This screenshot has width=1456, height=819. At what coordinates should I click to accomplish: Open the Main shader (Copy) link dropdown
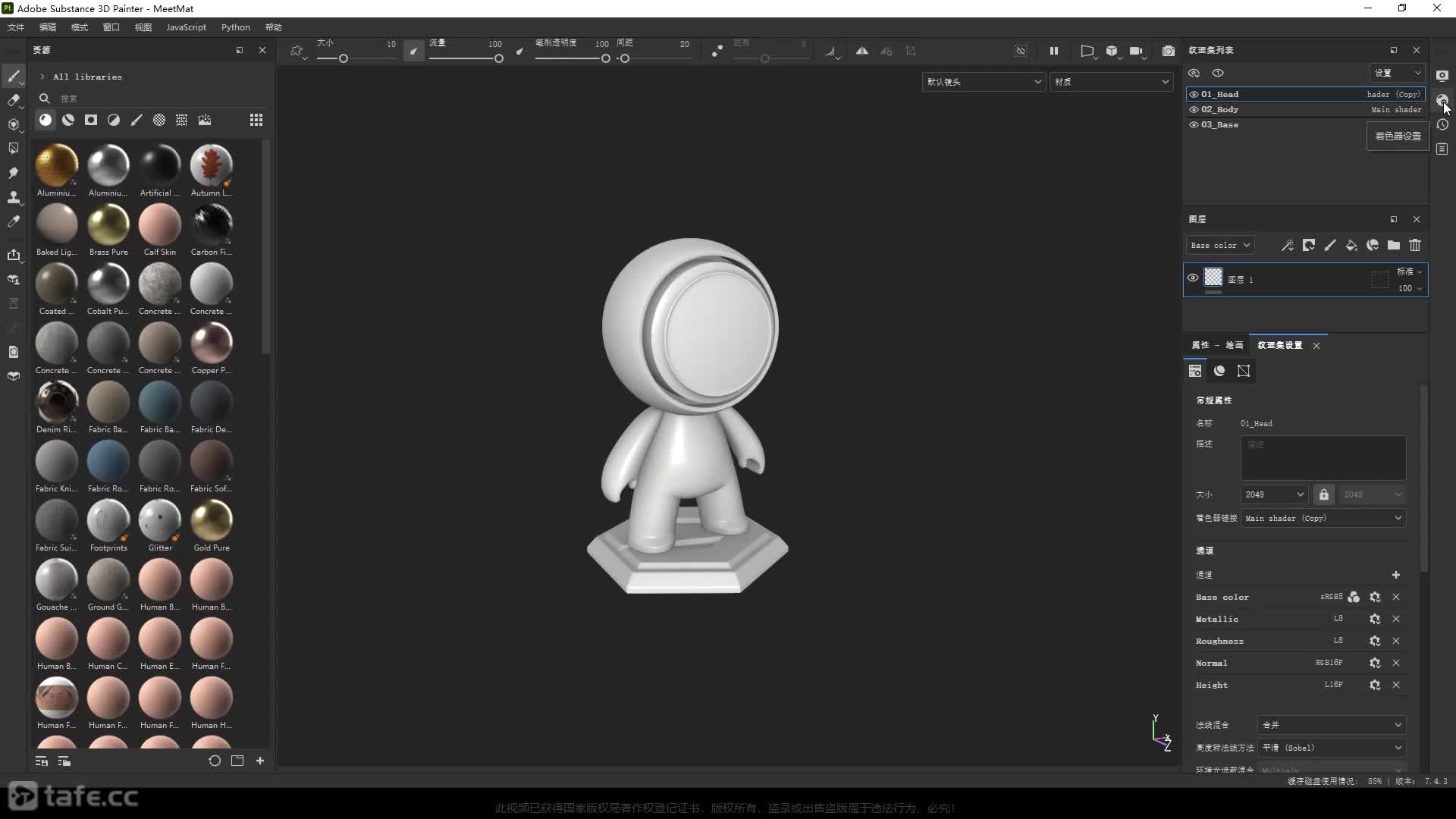[1323, 518]
